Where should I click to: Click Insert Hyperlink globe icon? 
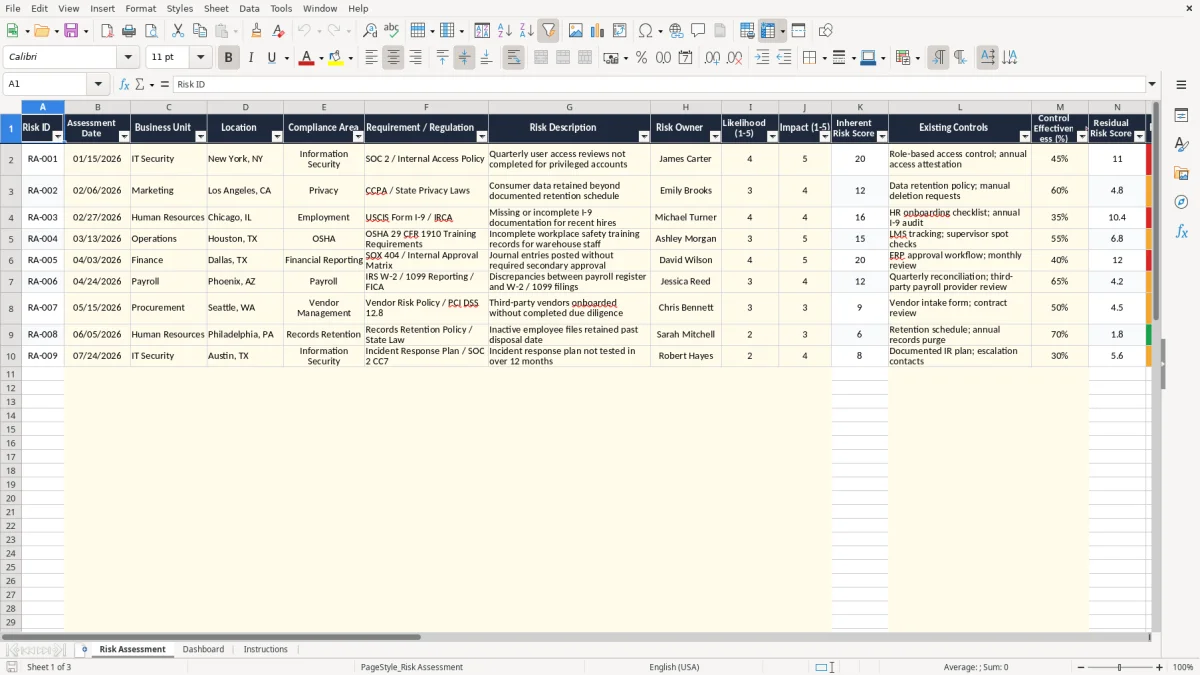pyautogui.click(x=676, y=31)
